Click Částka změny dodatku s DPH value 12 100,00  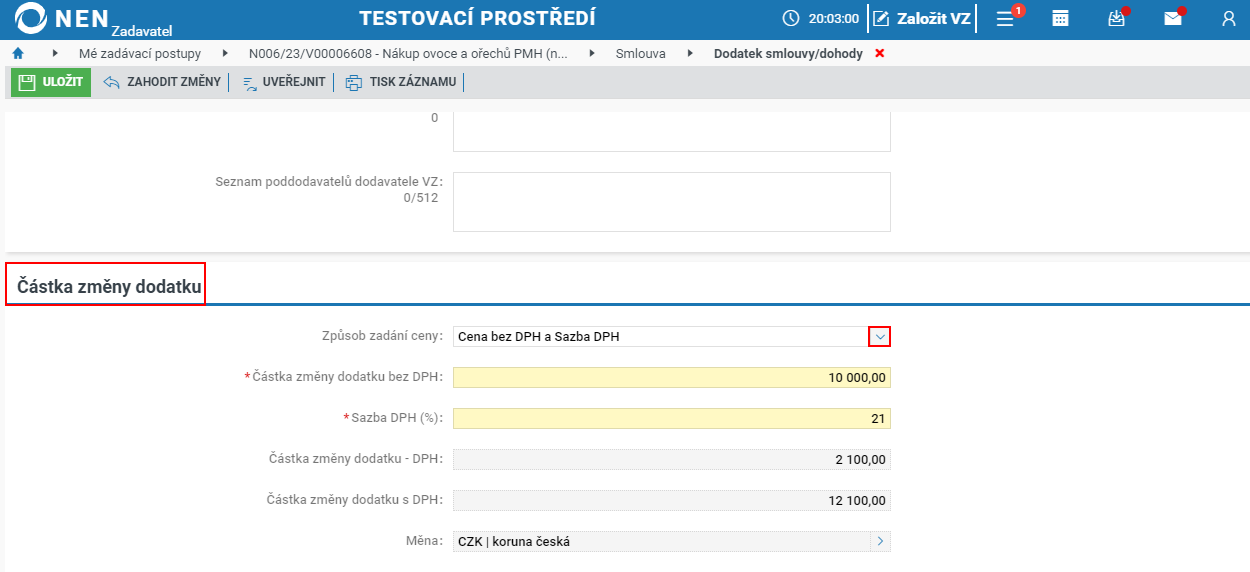[x=671, y=500]
